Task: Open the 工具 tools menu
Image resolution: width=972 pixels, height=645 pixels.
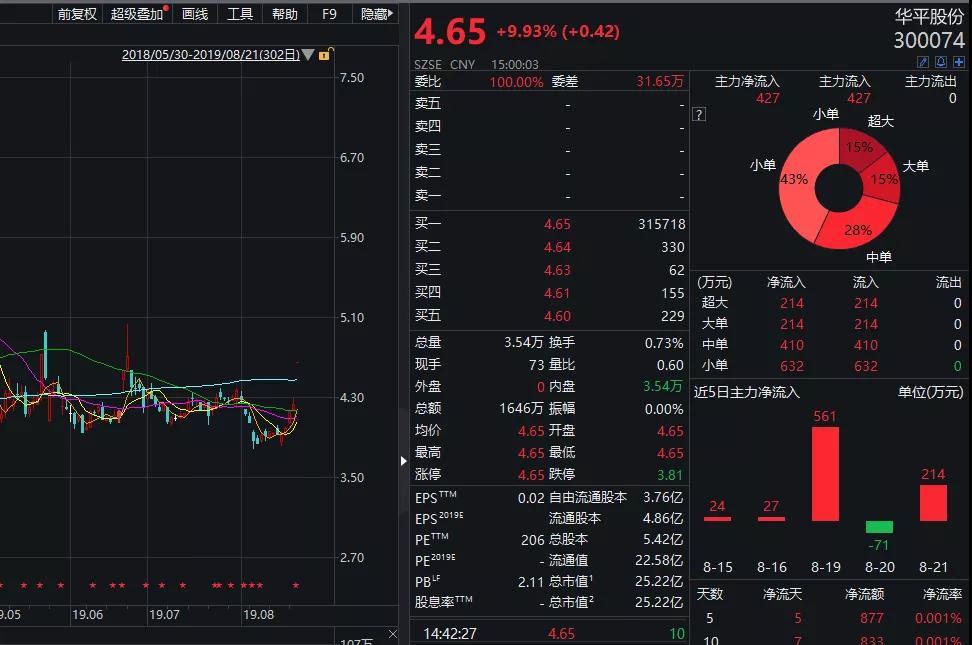Action: click(240, 14)
